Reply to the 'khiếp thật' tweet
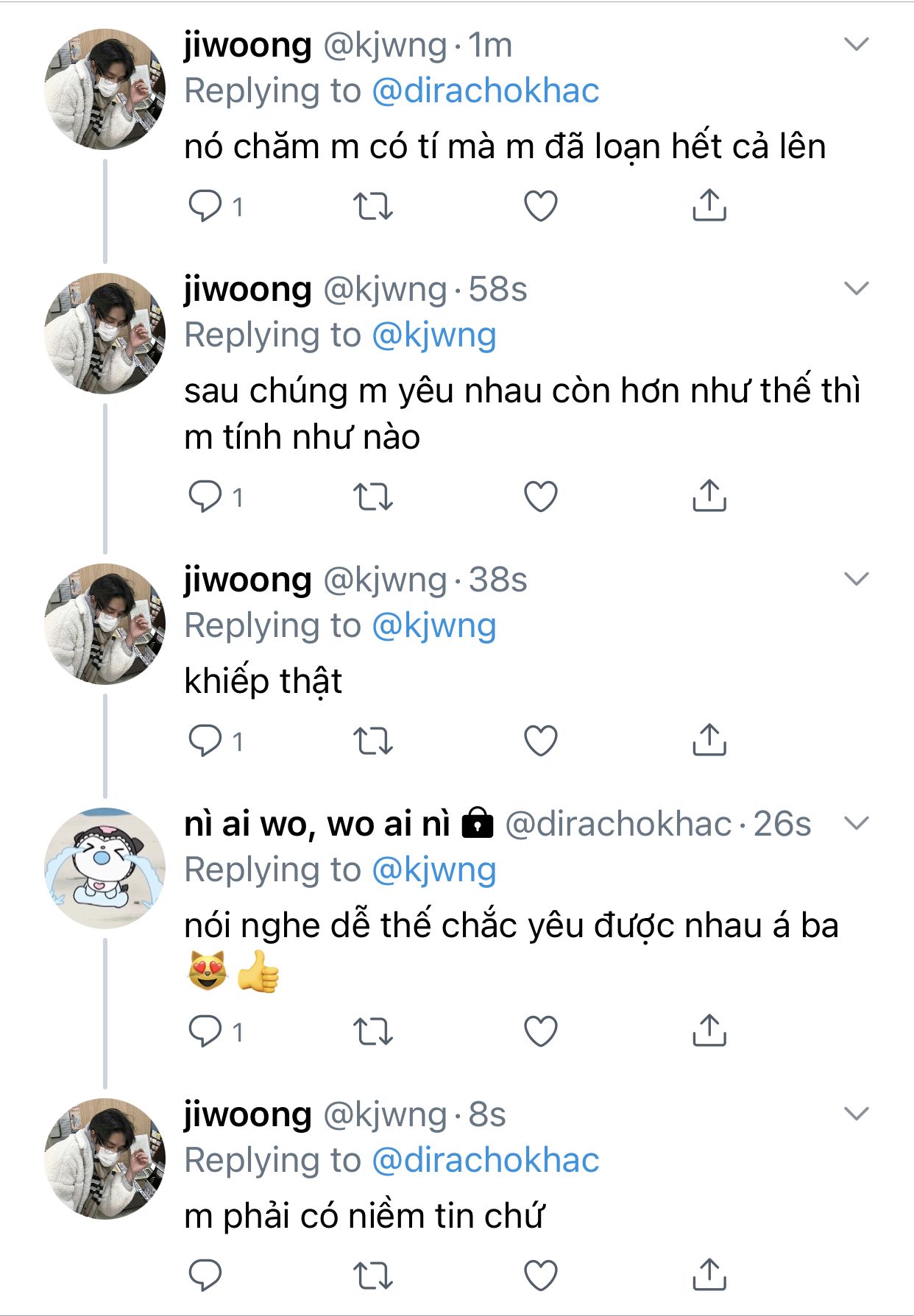Viewport: 914px width, 1316px height. click(x=205, y=741)
